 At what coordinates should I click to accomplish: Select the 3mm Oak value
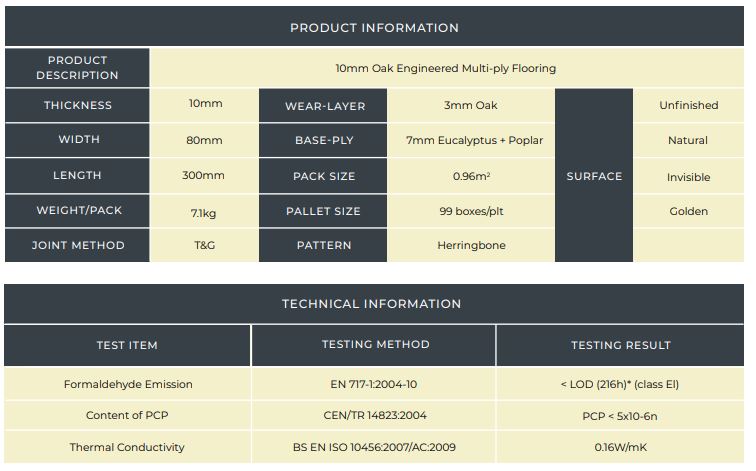tap(470, 105)
